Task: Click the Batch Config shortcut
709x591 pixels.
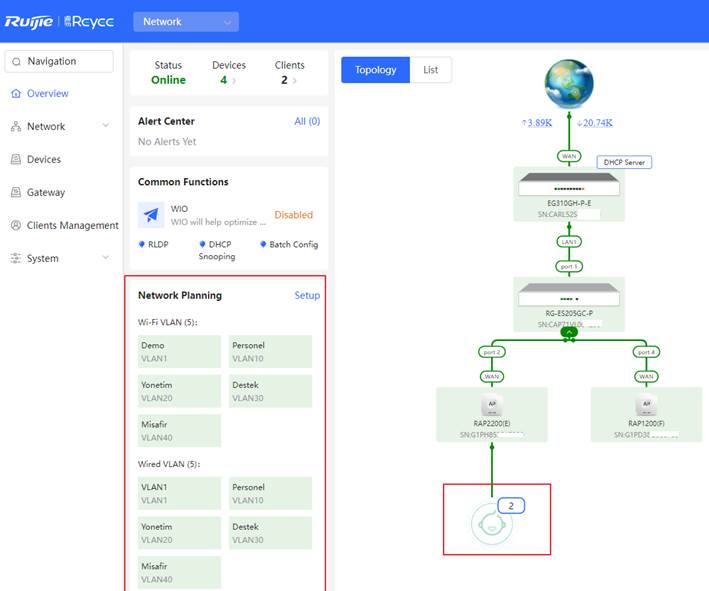Action: (x=293, y=245)
